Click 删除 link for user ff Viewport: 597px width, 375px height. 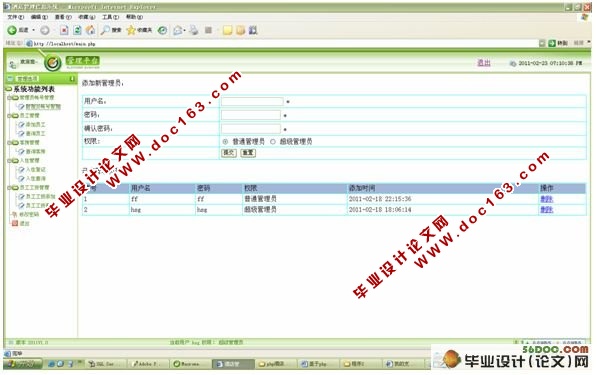click(x=546, y=199)
